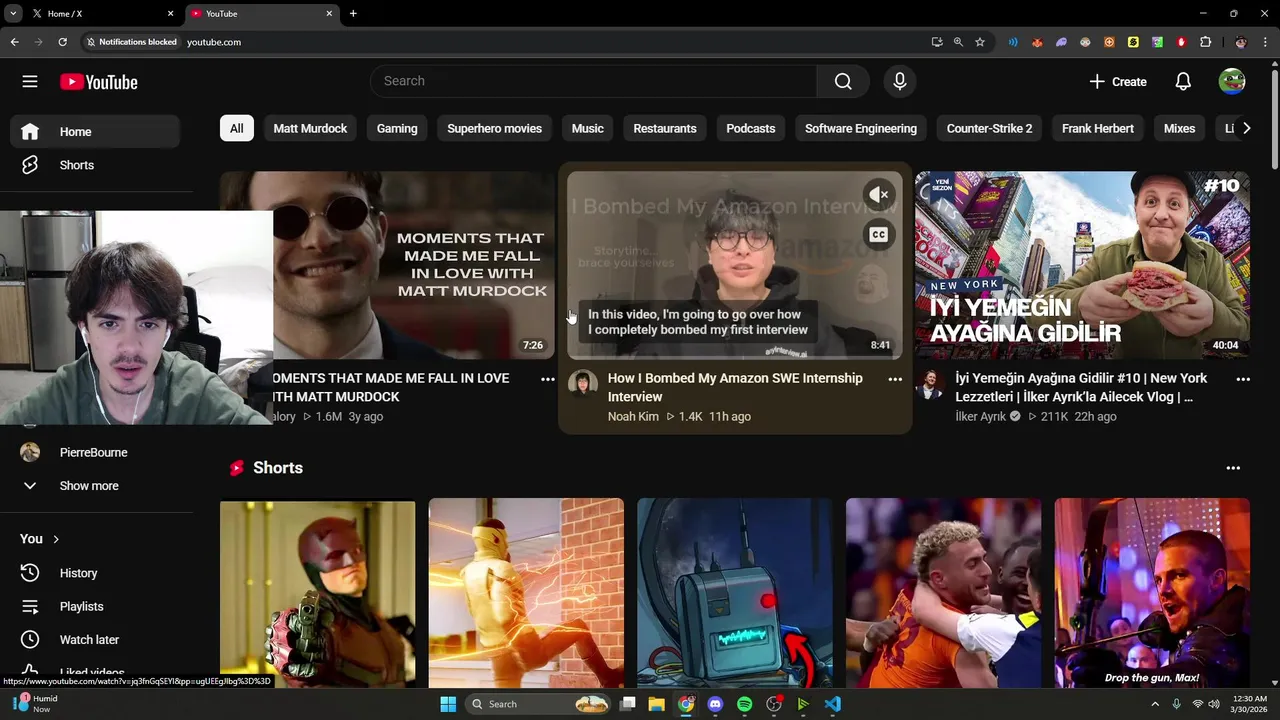Select the All filter chip
1280x720 pixels.
pyautogui.click(x=236, y=128)
